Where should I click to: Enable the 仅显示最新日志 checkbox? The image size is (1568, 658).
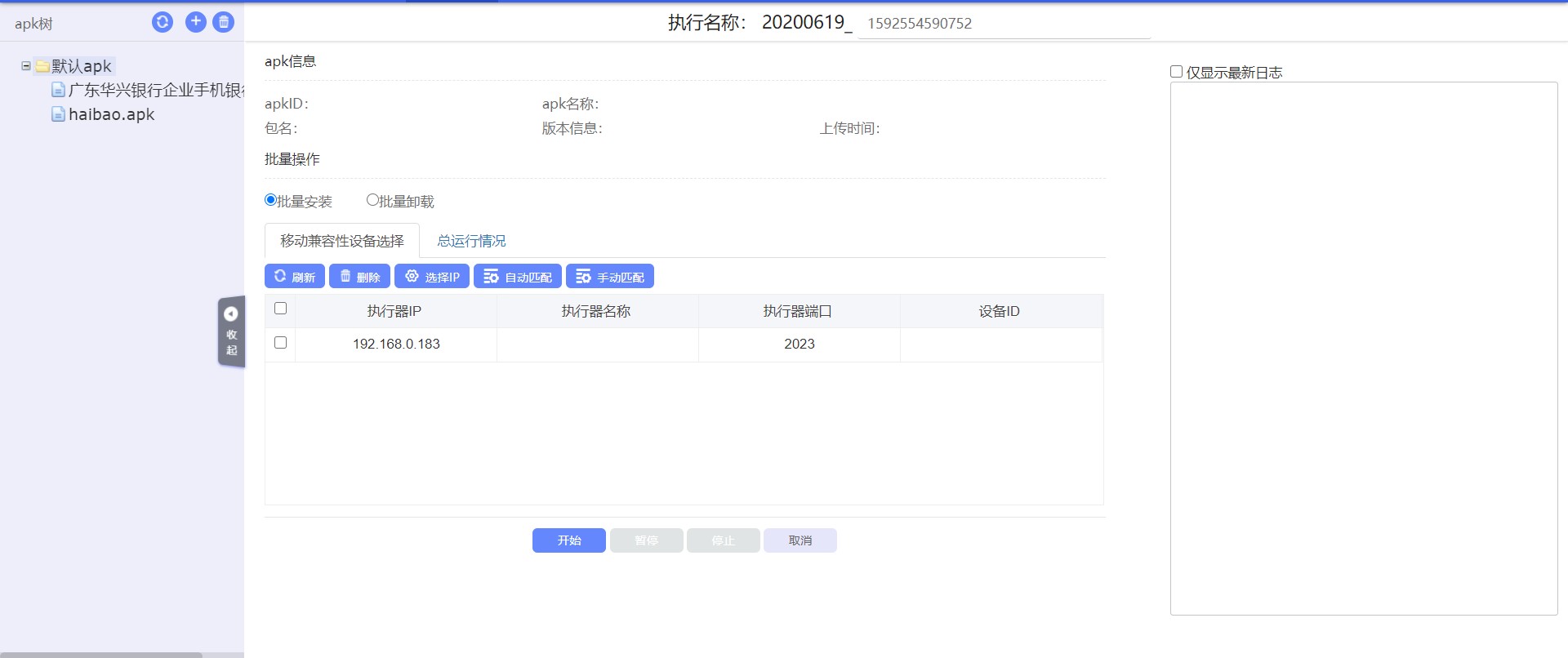click(1177, 72)
